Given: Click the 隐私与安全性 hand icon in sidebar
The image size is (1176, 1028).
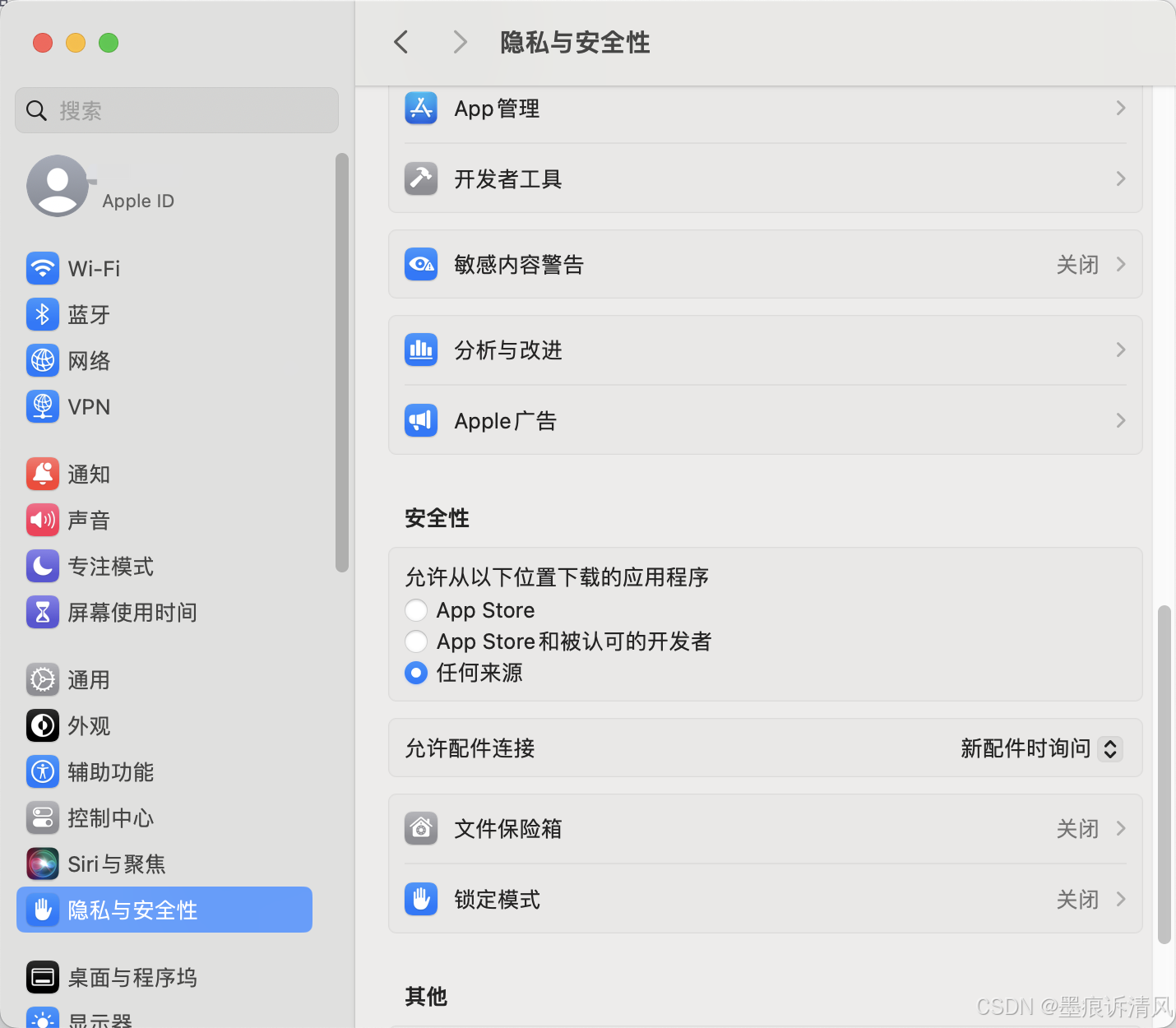Looking at the screenshot, I should pyautogui.click(x=43, y=910).
